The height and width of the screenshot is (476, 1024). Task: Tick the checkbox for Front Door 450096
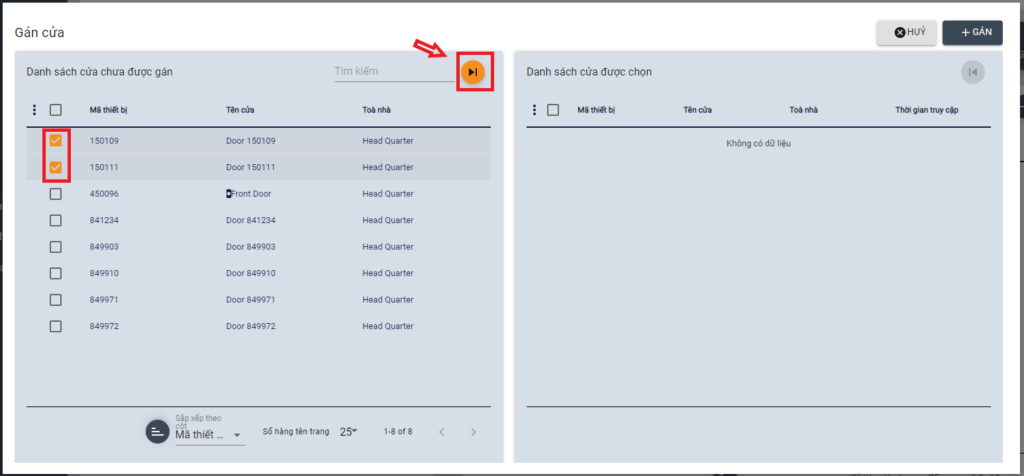(56, 194)
